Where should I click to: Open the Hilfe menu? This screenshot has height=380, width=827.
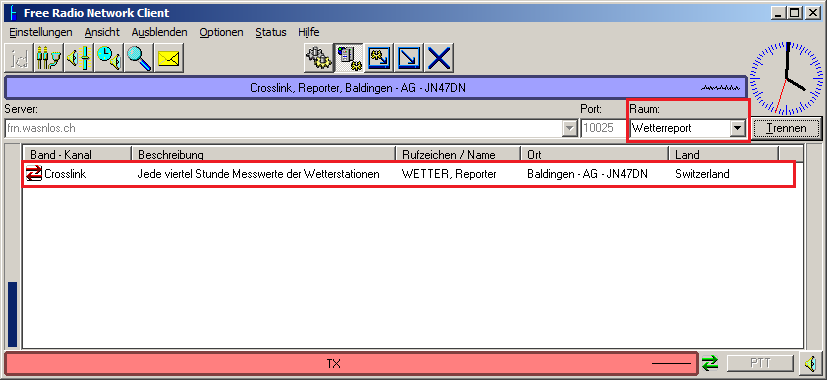click(x=309, y=32)
